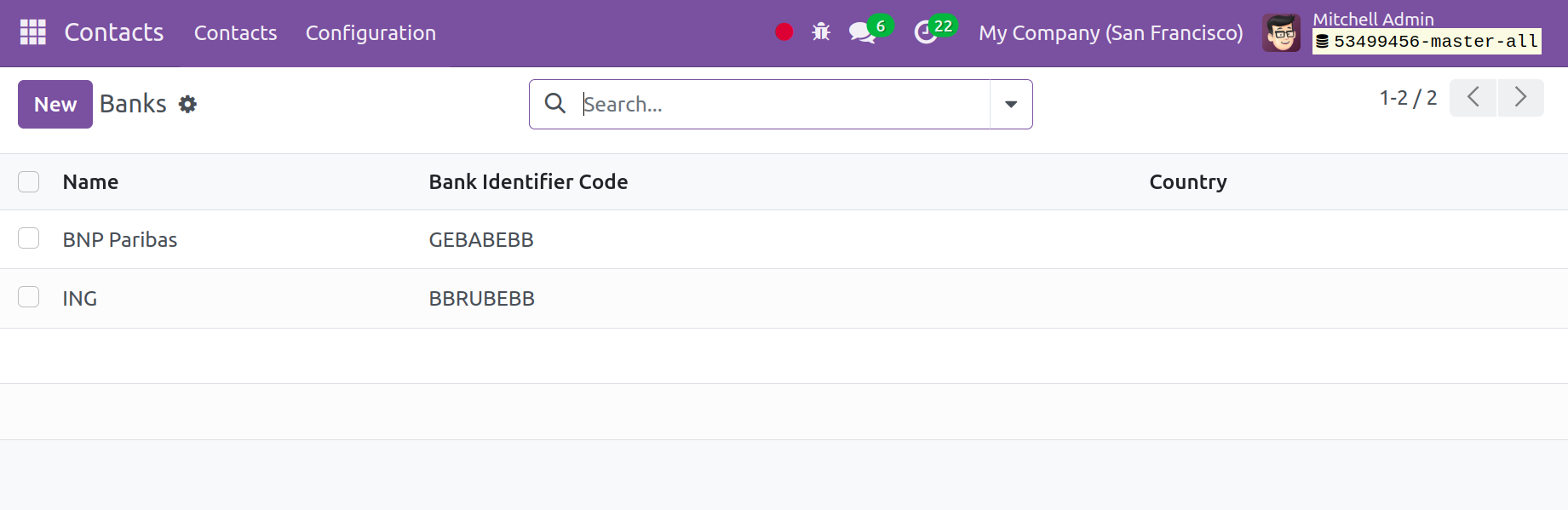Open the company switcher My Company

point(1111,33)
